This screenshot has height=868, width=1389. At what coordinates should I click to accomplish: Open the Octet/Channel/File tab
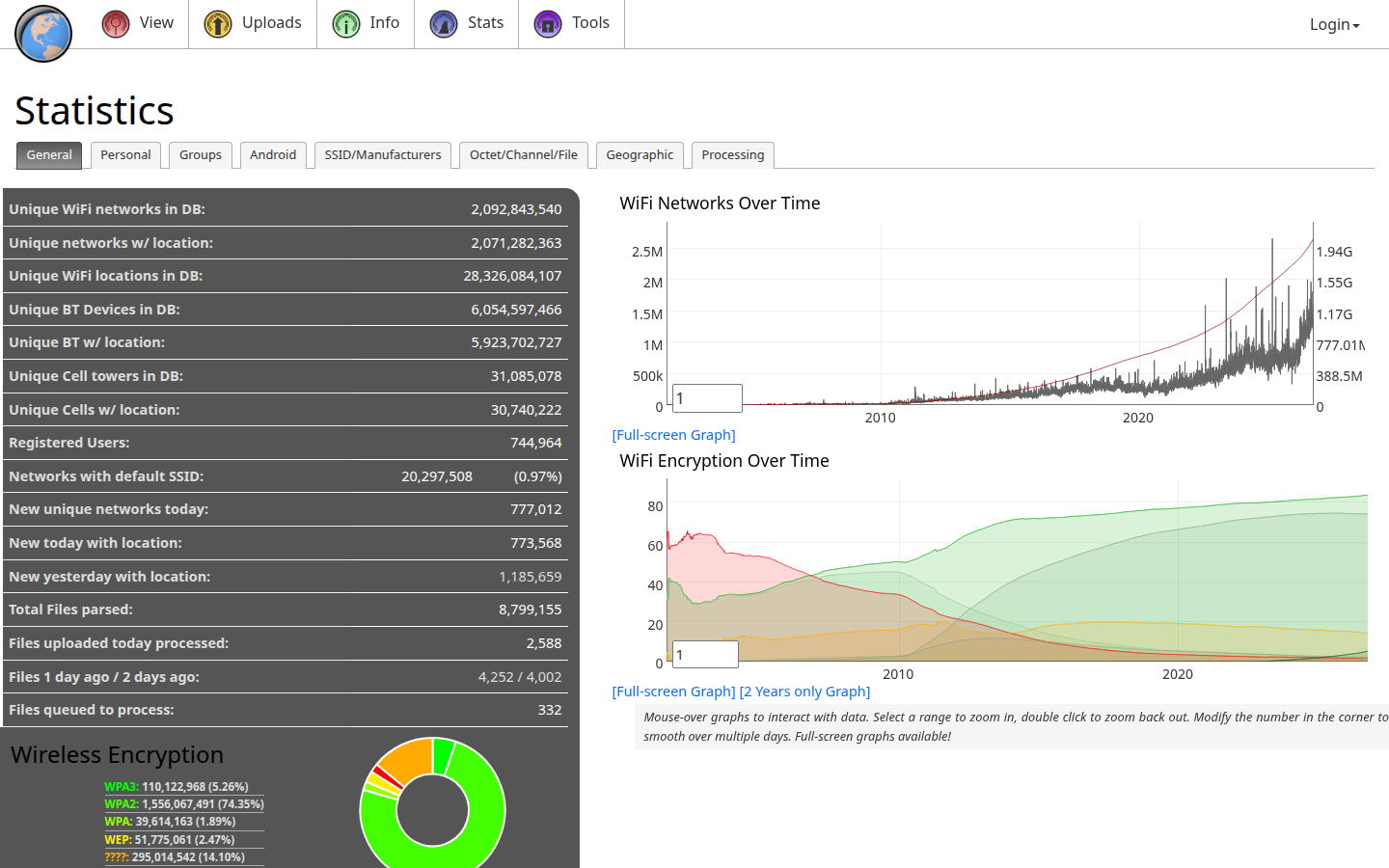point(524,155)
